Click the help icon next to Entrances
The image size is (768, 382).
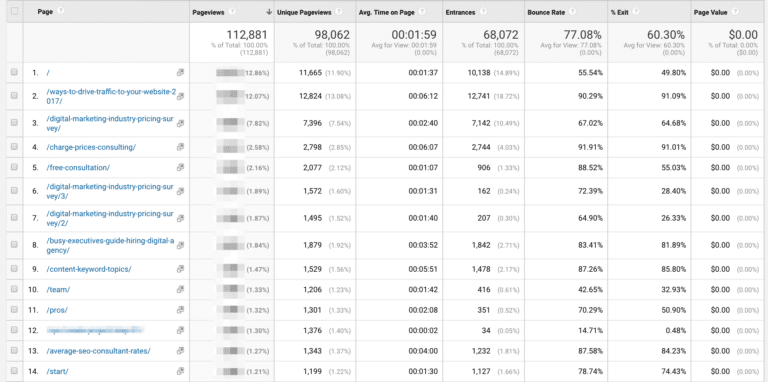point(483,12)
